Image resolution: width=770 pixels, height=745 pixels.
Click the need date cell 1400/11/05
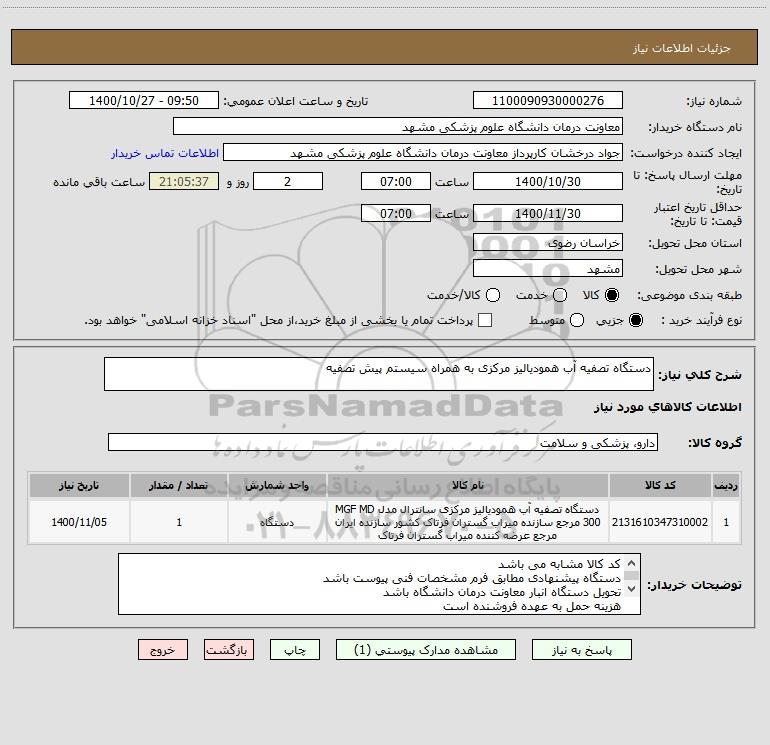pyautogui.click(x=79, y=522)
